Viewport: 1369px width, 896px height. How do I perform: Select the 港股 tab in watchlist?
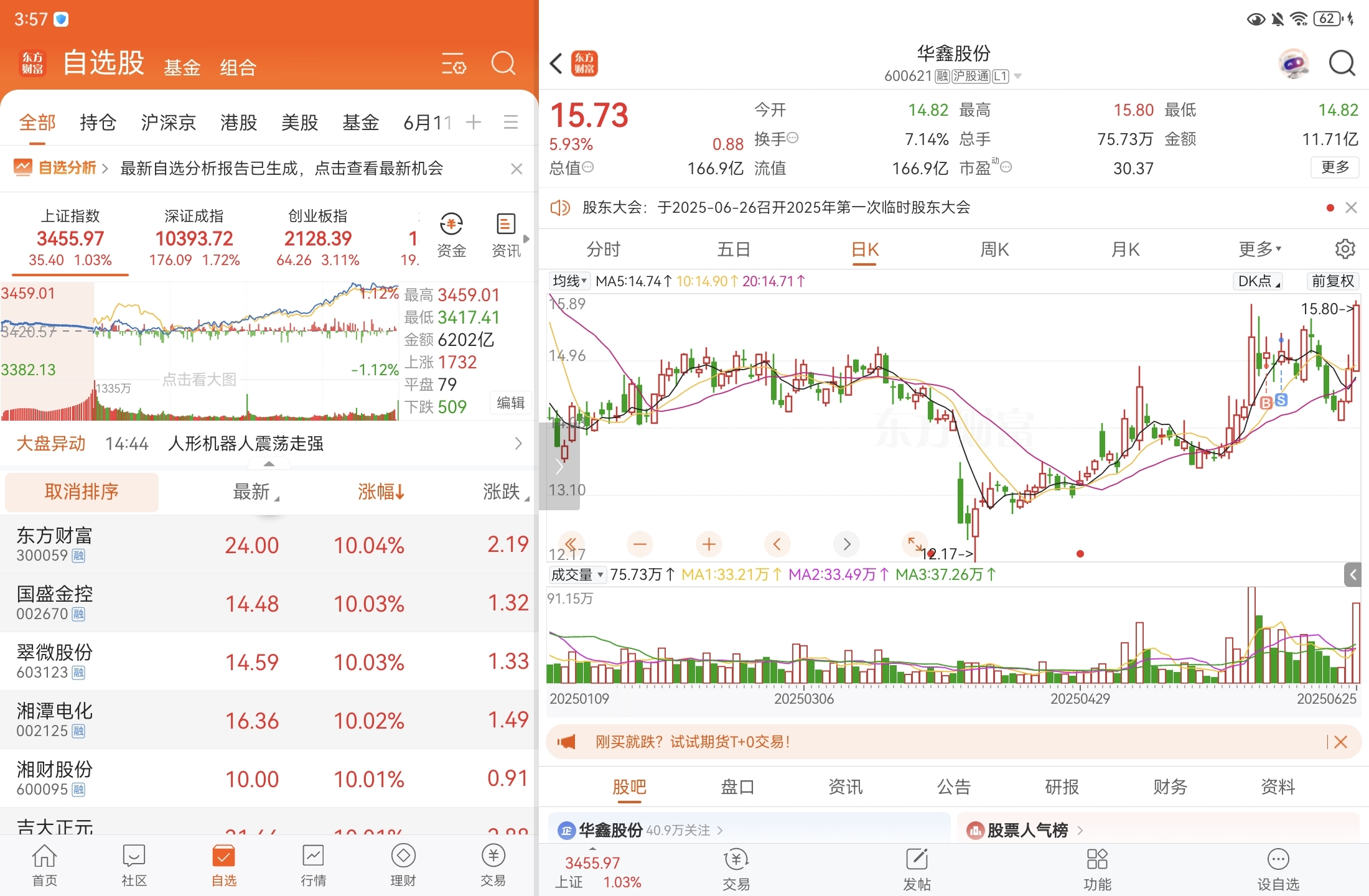(x=238, y=123)
